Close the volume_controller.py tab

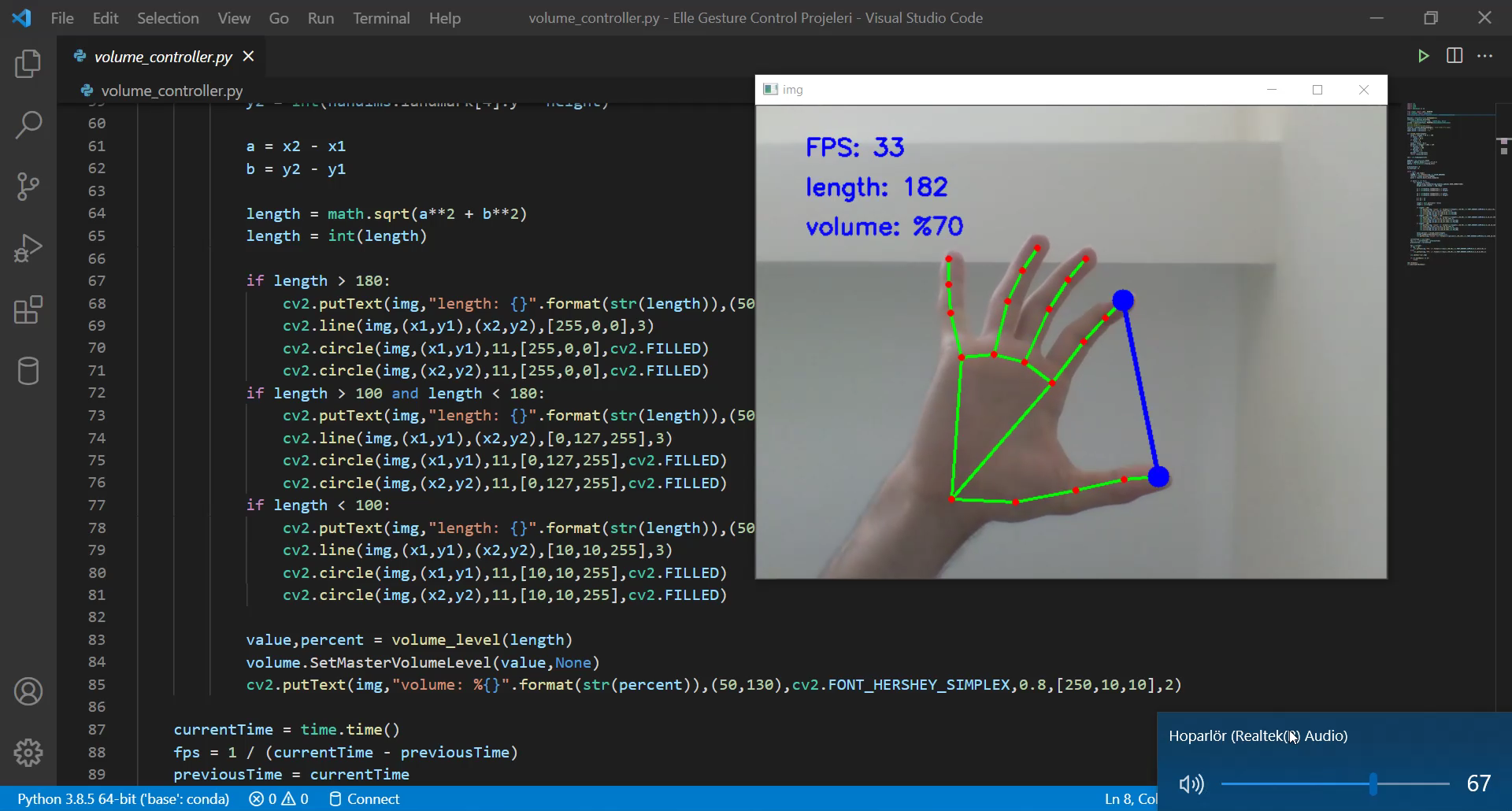coord(249,56)
